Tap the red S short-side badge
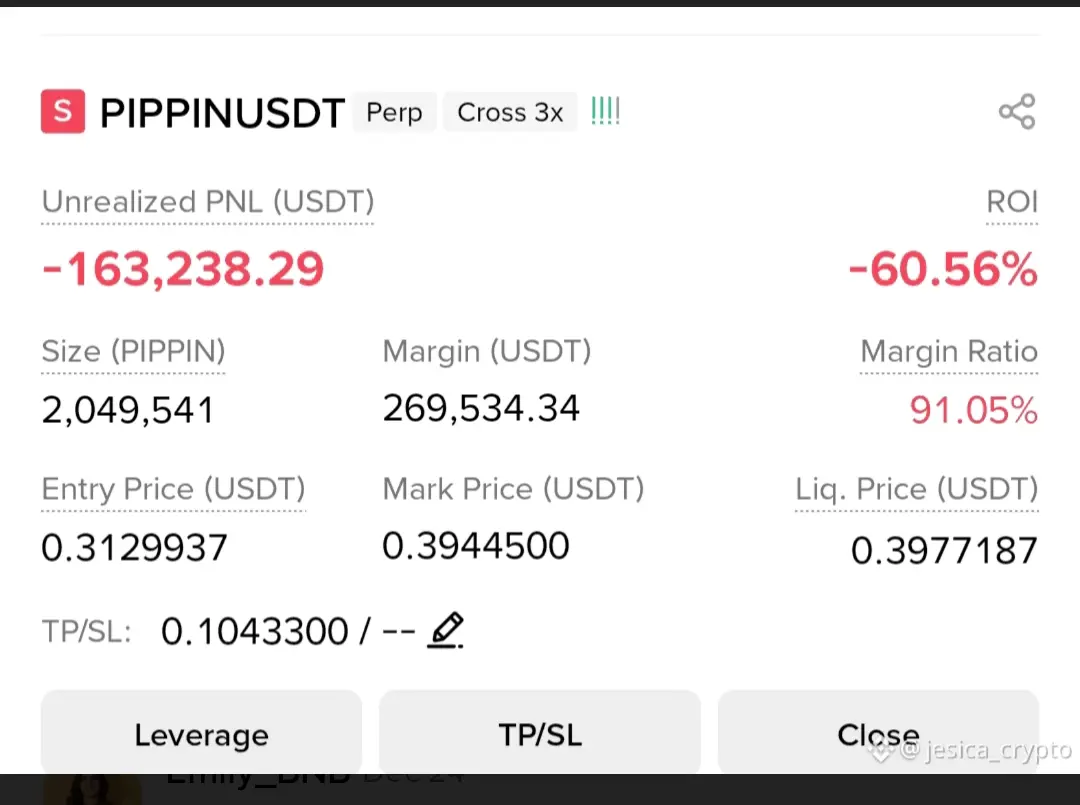This screenshot has height=805, width=1080. pos(63,111)
